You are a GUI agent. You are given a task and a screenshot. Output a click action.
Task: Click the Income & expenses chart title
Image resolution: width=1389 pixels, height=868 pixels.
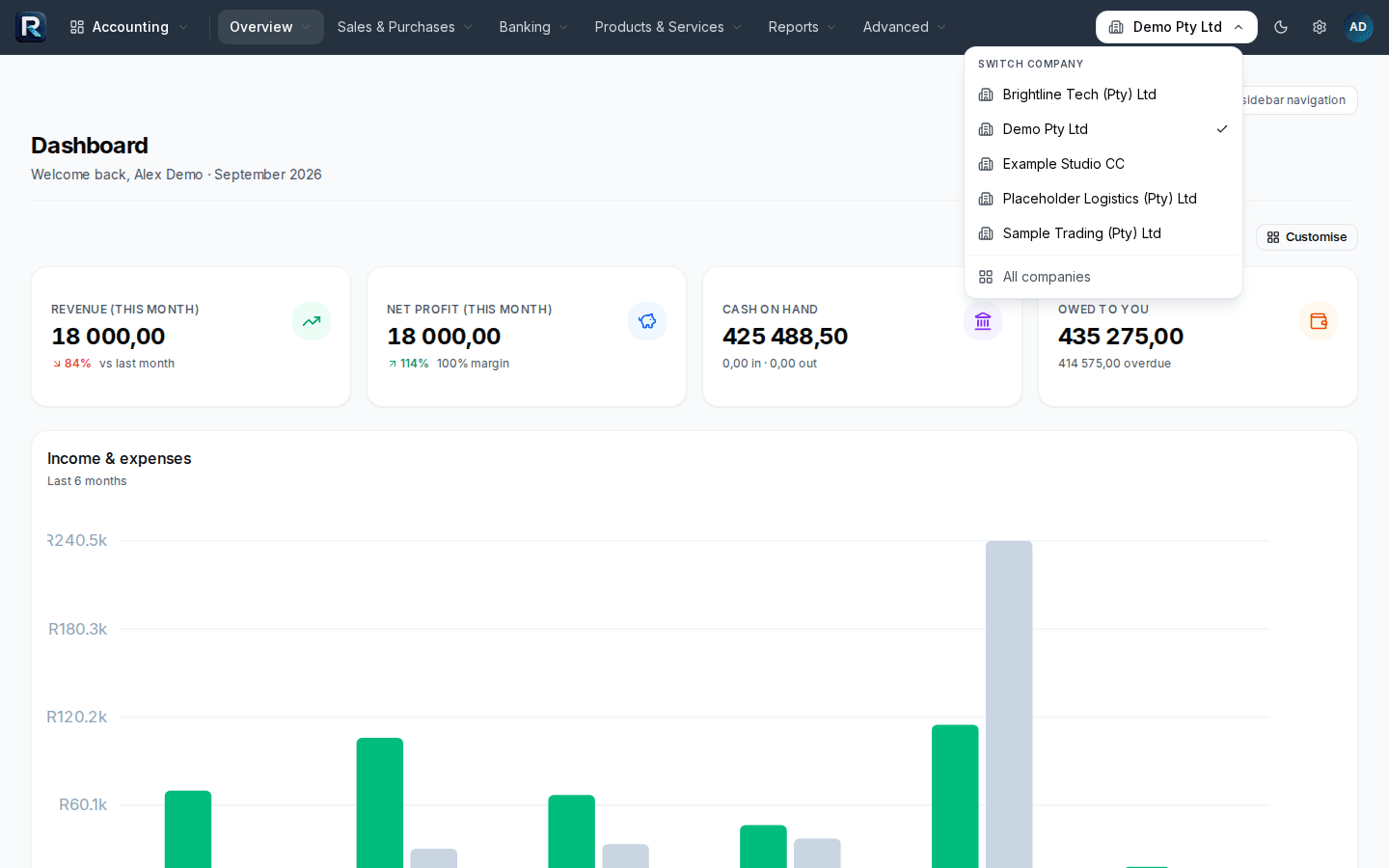[x=120, y=459]
